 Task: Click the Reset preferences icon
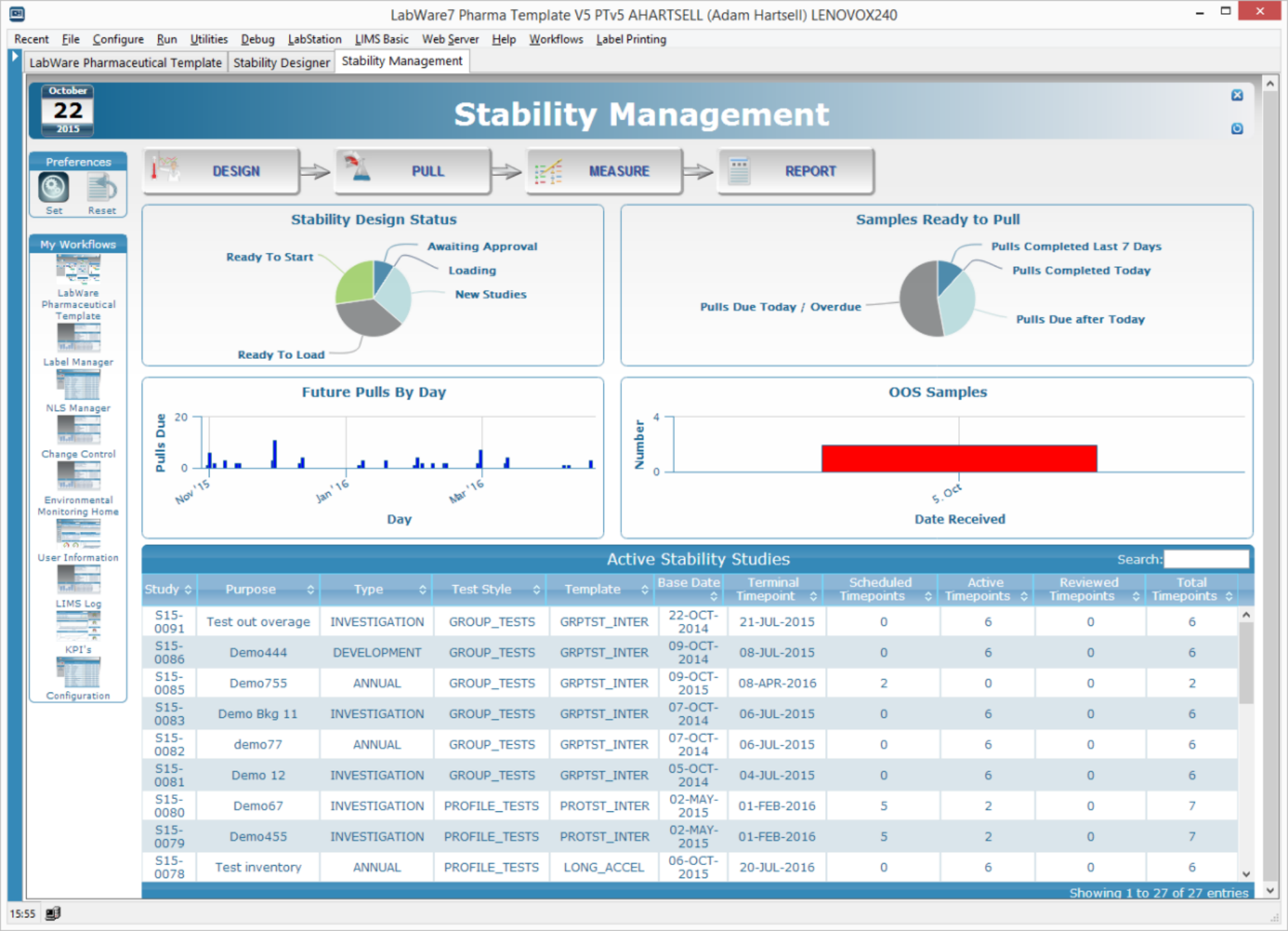click(102, 188)
